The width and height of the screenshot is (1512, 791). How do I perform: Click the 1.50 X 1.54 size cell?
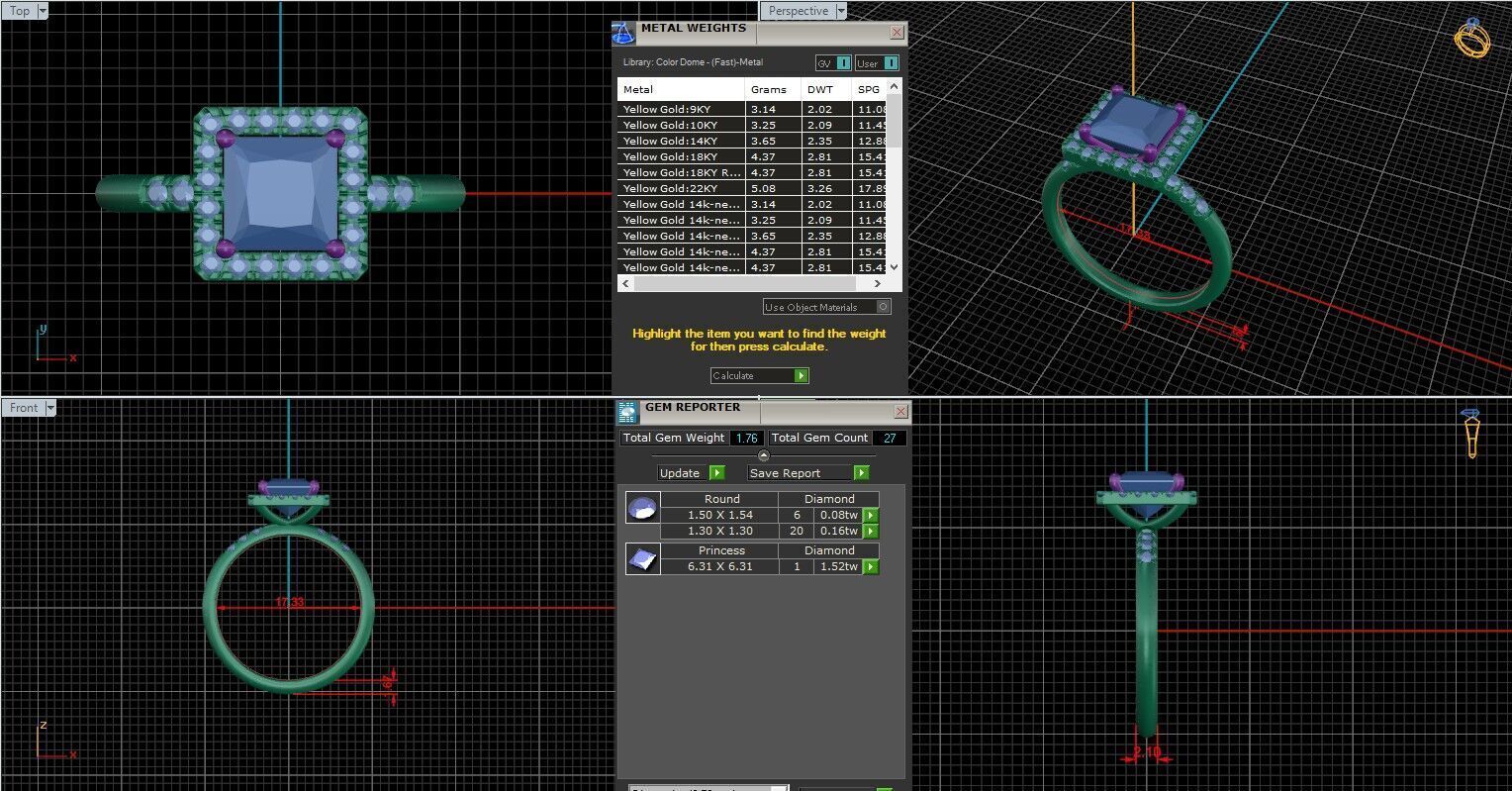pos(720,515)
